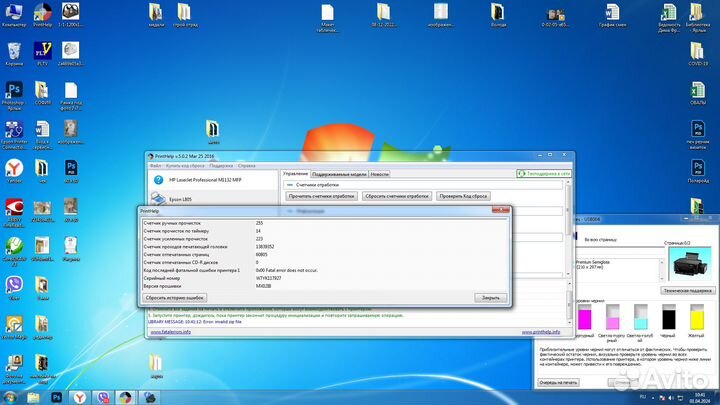Open Windows Explorer from the taskbar

click(x=33, y=397)
